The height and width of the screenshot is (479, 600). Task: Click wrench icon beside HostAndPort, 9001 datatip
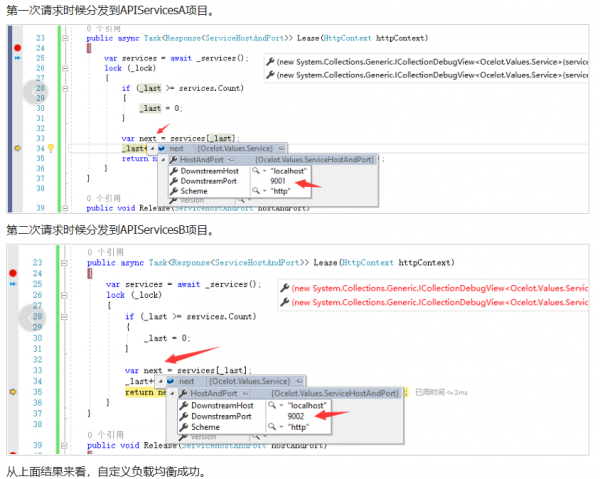(x=173, y=160)
